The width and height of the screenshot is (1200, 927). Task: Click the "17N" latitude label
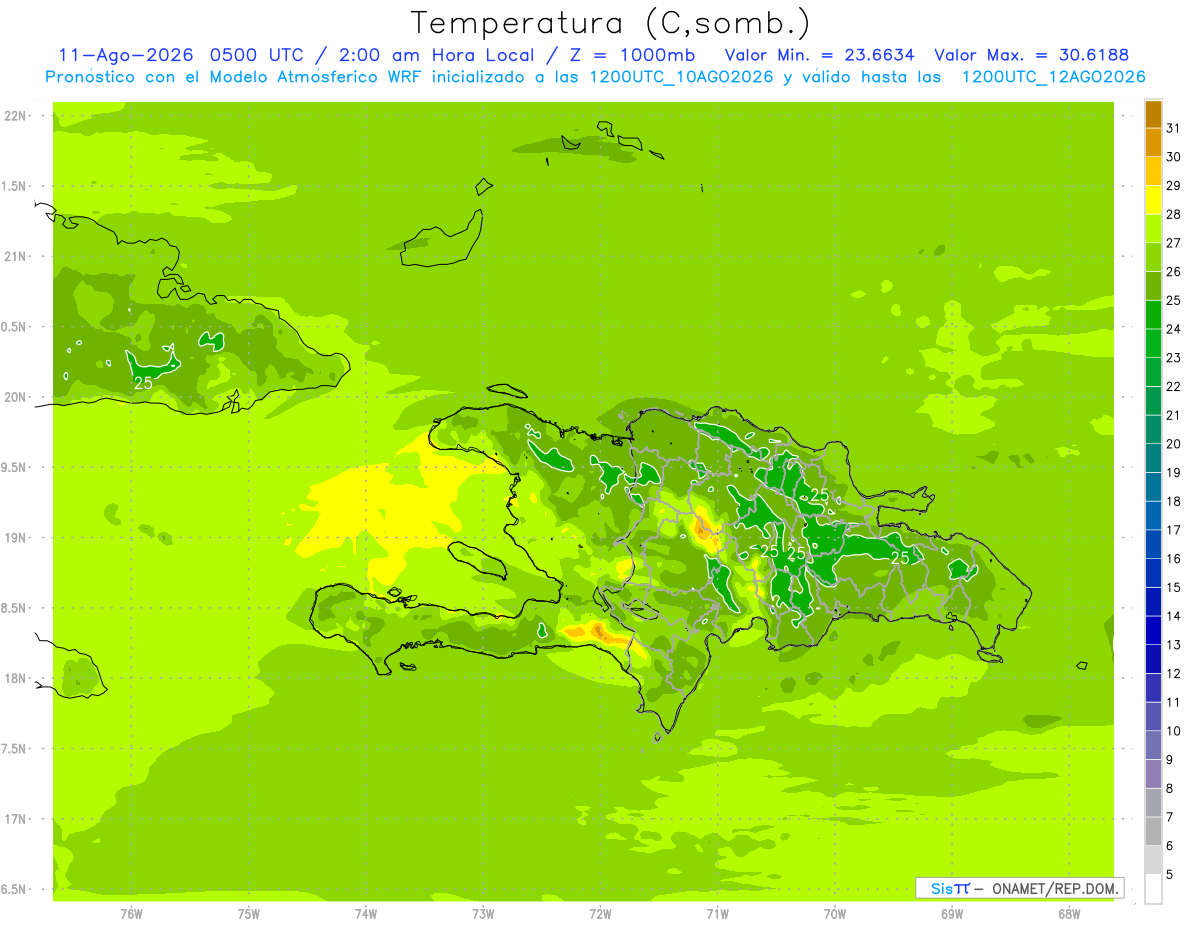pyautogui.click(x=17, y=819)
